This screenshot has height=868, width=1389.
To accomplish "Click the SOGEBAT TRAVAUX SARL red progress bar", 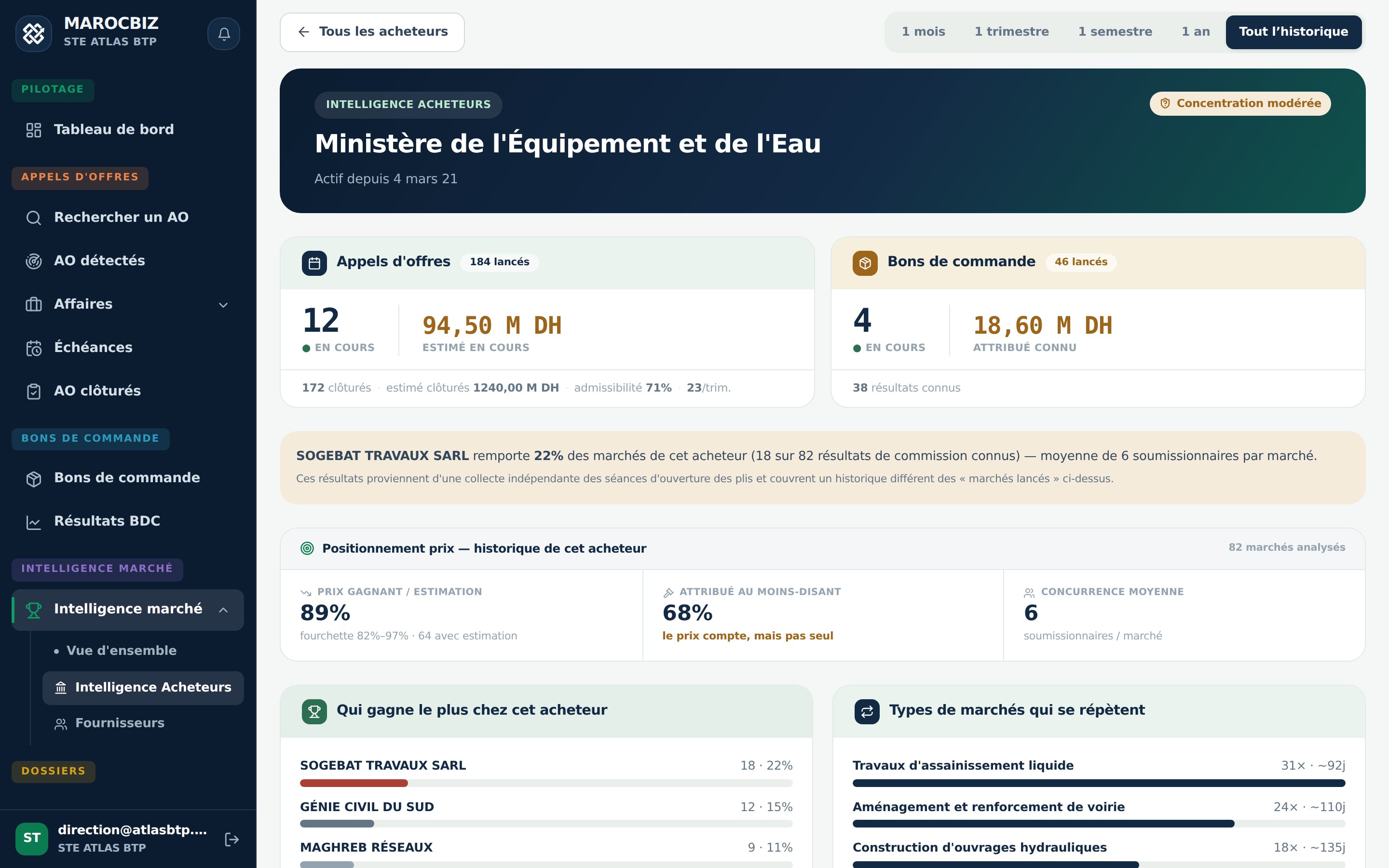I will [354, 783].
